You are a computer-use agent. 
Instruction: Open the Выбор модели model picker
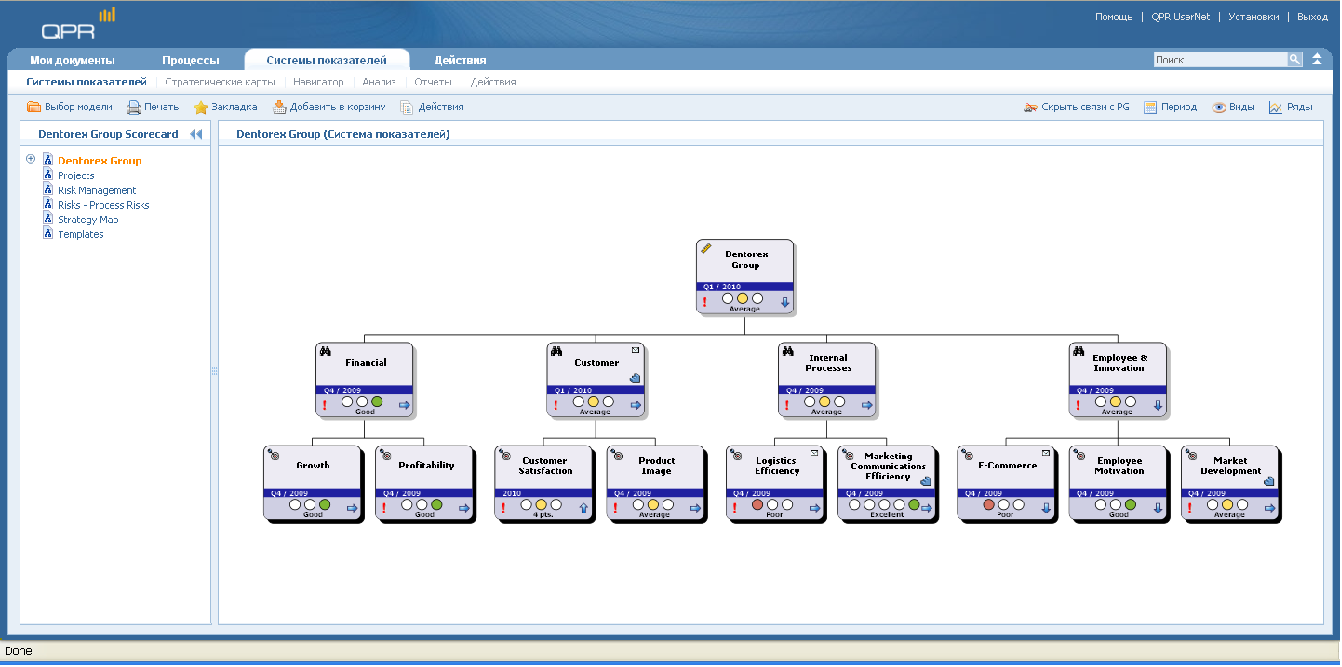[x=69, y=107]
